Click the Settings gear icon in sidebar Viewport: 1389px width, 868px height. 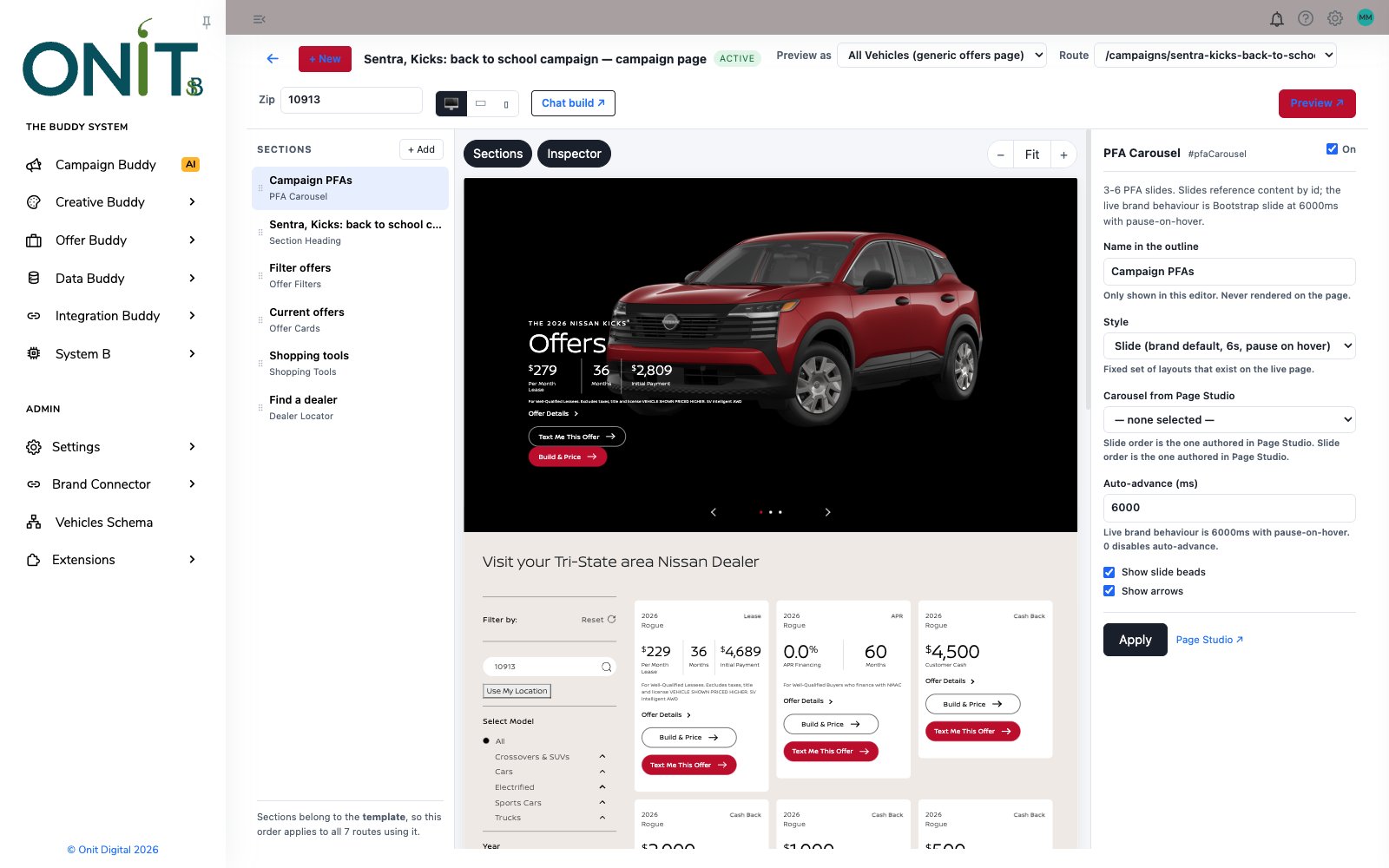34,447
